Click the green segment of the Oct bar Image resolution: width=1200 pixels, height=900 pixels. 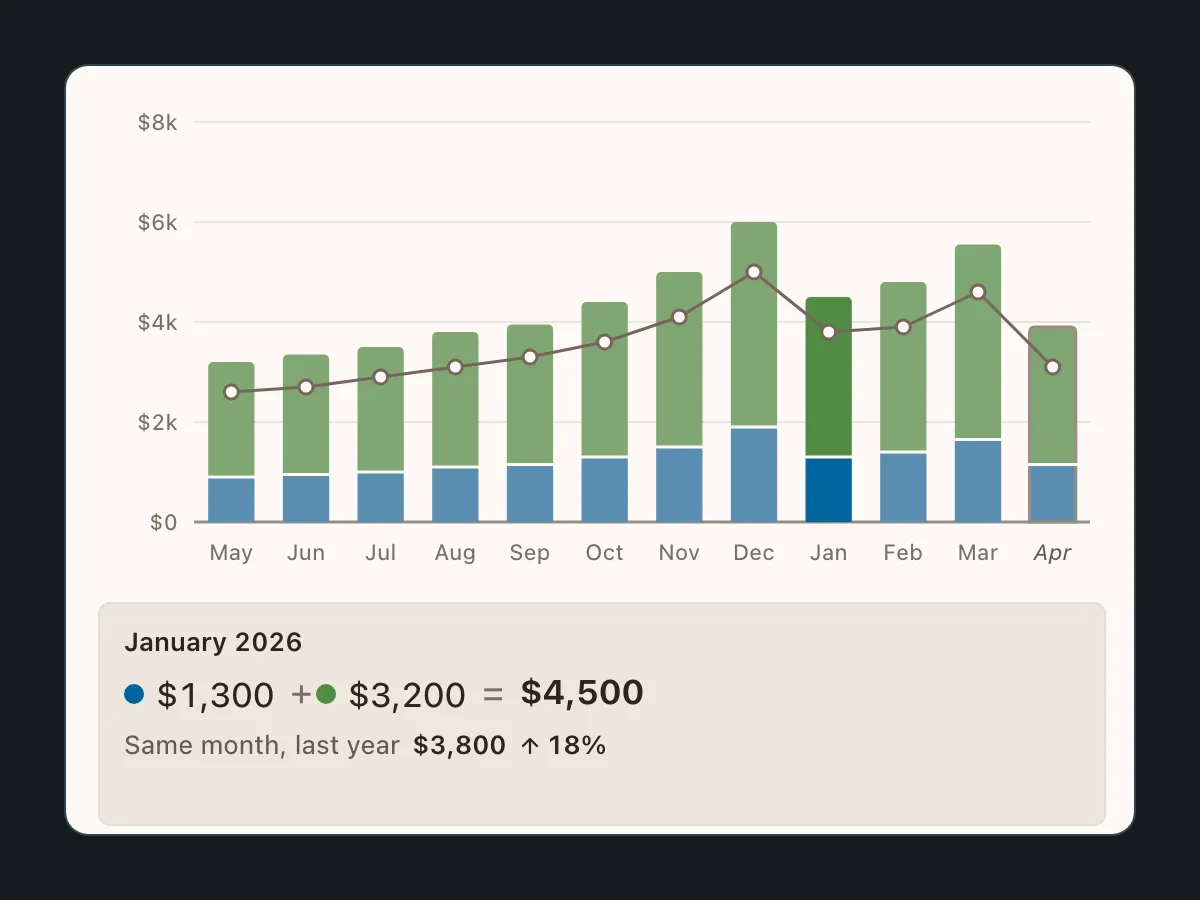point(605,379)
